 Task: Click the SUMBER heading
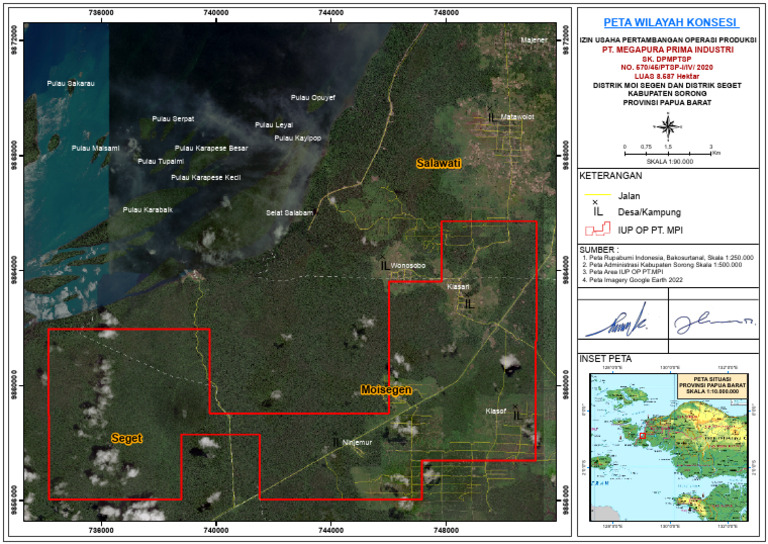(x=599, y=250)
